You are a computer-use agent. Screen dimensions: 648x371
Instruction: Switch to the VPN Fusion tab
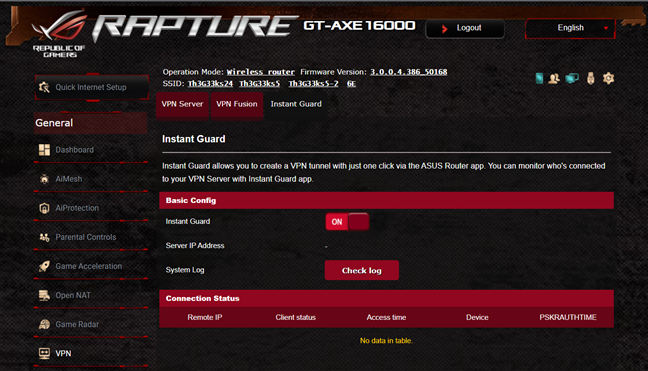237,105
